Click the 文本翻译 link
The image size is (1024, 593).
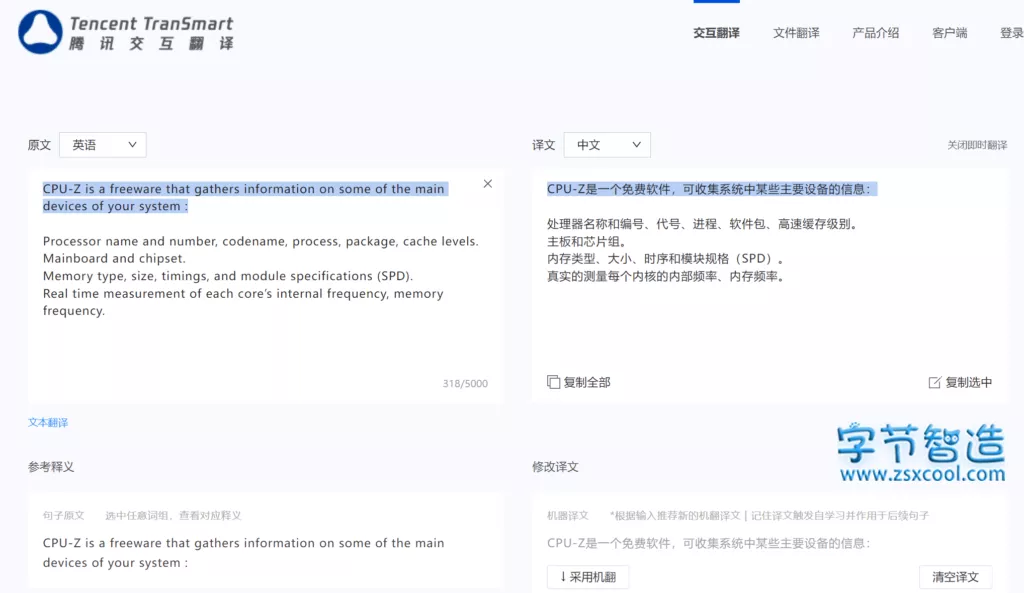(x=48, y=423)
